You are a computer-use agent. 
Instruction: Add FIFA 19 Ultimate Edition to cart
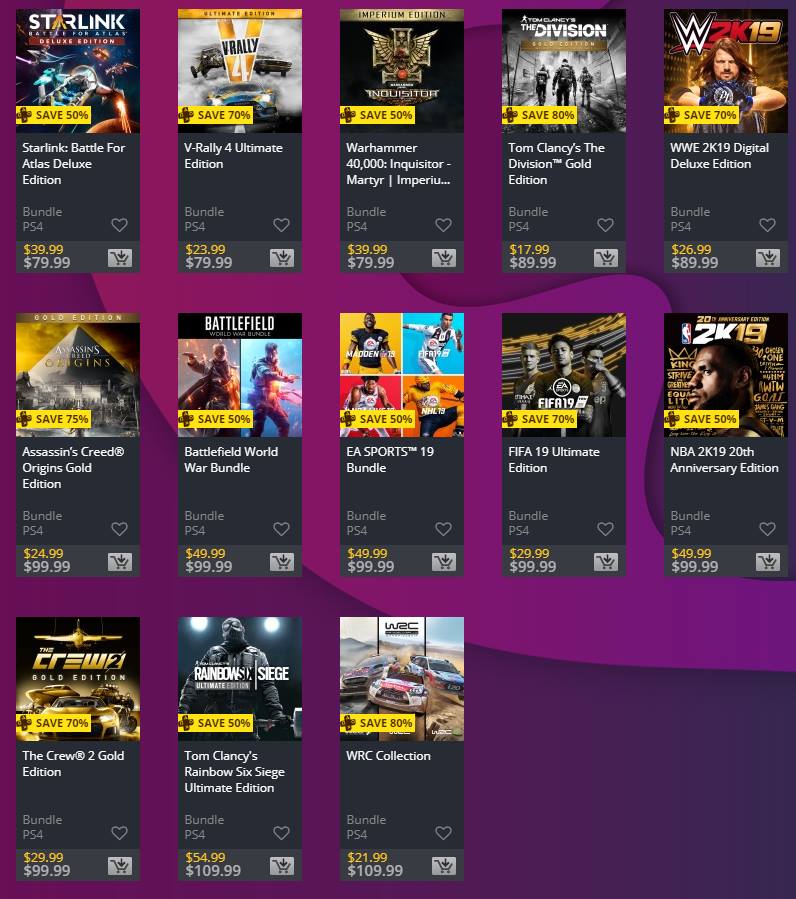pos(606,562)
